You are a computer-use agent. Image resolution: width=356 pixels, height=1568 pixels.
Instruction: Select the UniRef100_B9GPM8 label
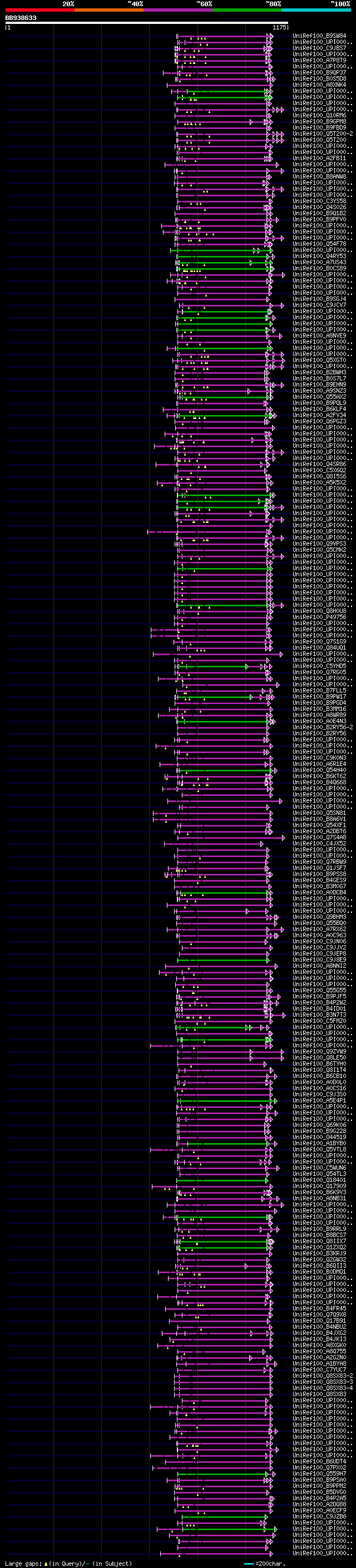(x=319, y=121)
